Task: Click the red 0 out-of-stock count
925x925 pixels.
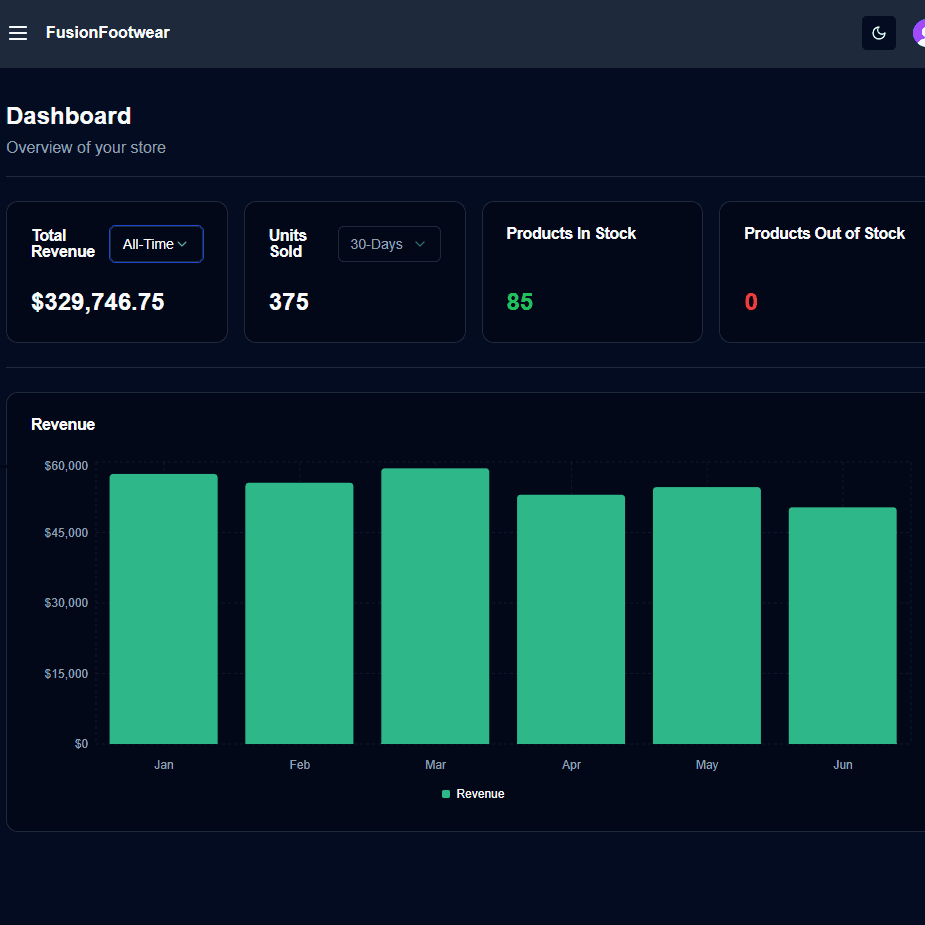Action: point(750,302)
